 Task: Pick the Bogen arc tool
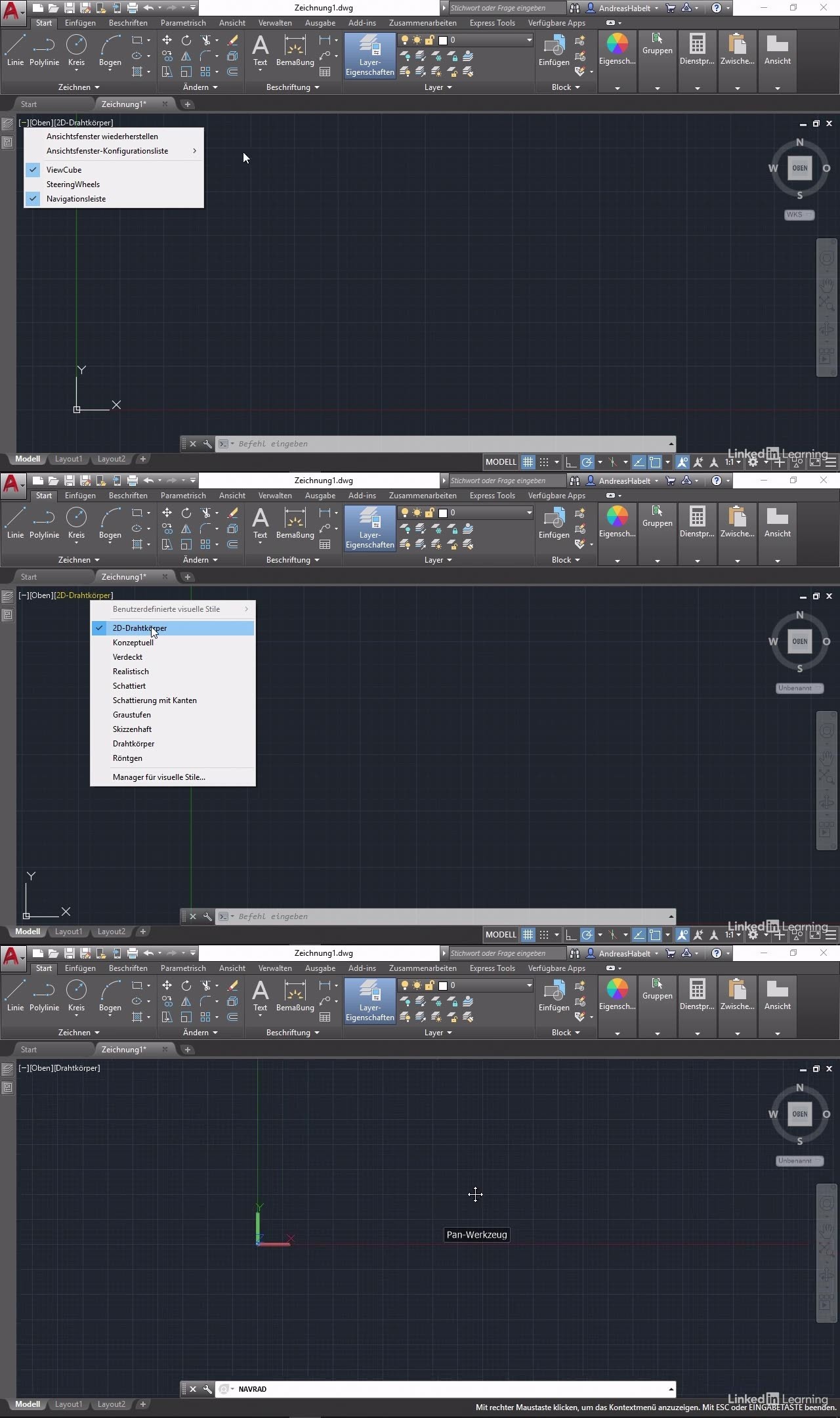coord(110,50)
